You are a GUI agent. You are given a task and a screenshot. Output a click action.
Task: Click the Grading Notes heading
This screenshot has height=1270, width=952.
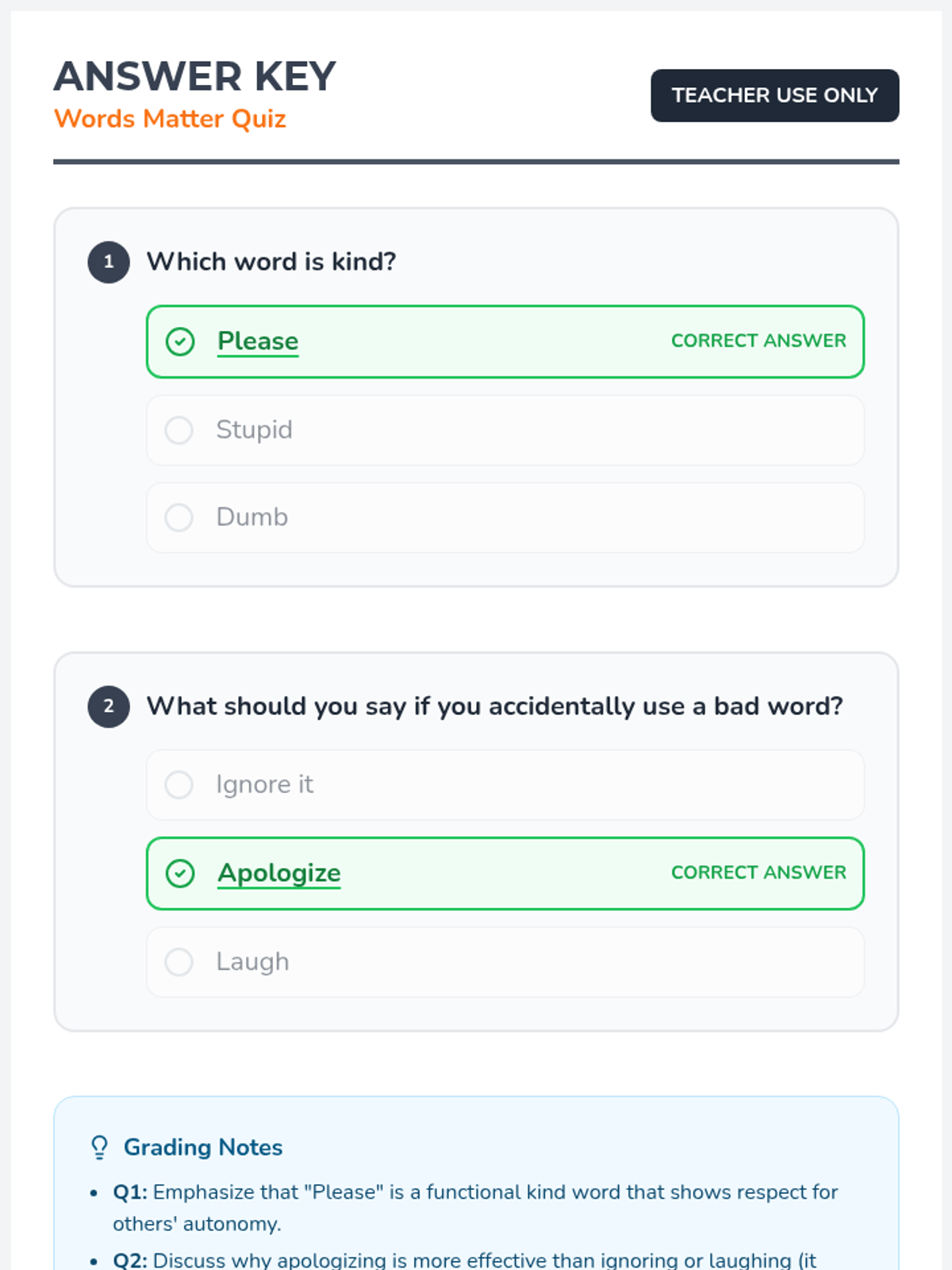(203, 1148)
